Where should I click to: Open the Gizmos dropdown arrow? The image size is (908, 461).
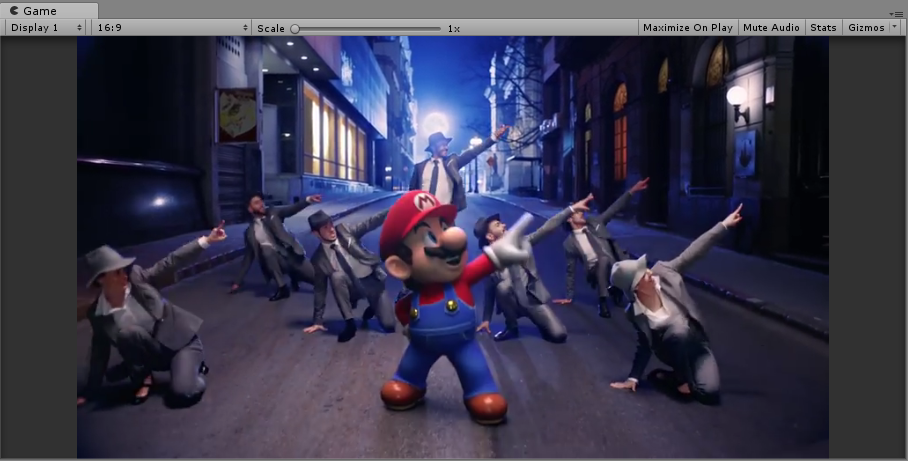[x=895, y=27]
